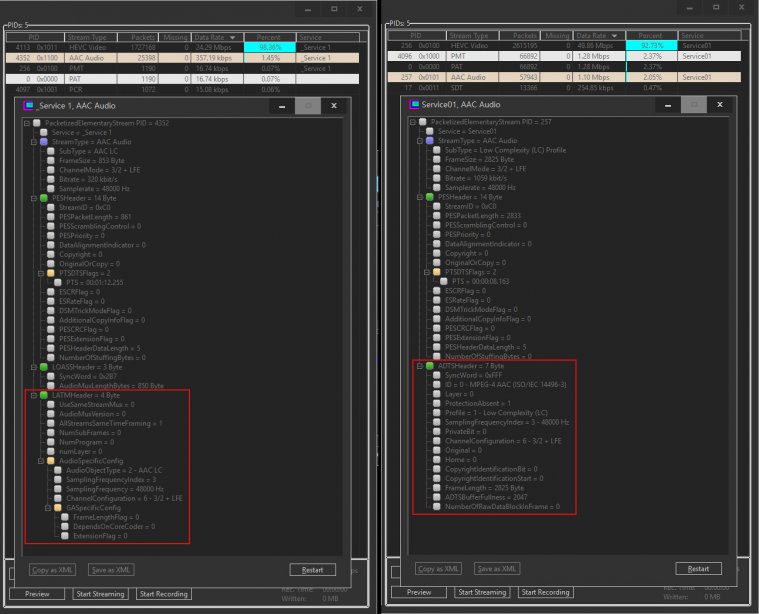This screenshot has width=759, height=614.
Task: Select the green PESHeader icon in _Service 1 tree
Action: [x=44, y=198]
